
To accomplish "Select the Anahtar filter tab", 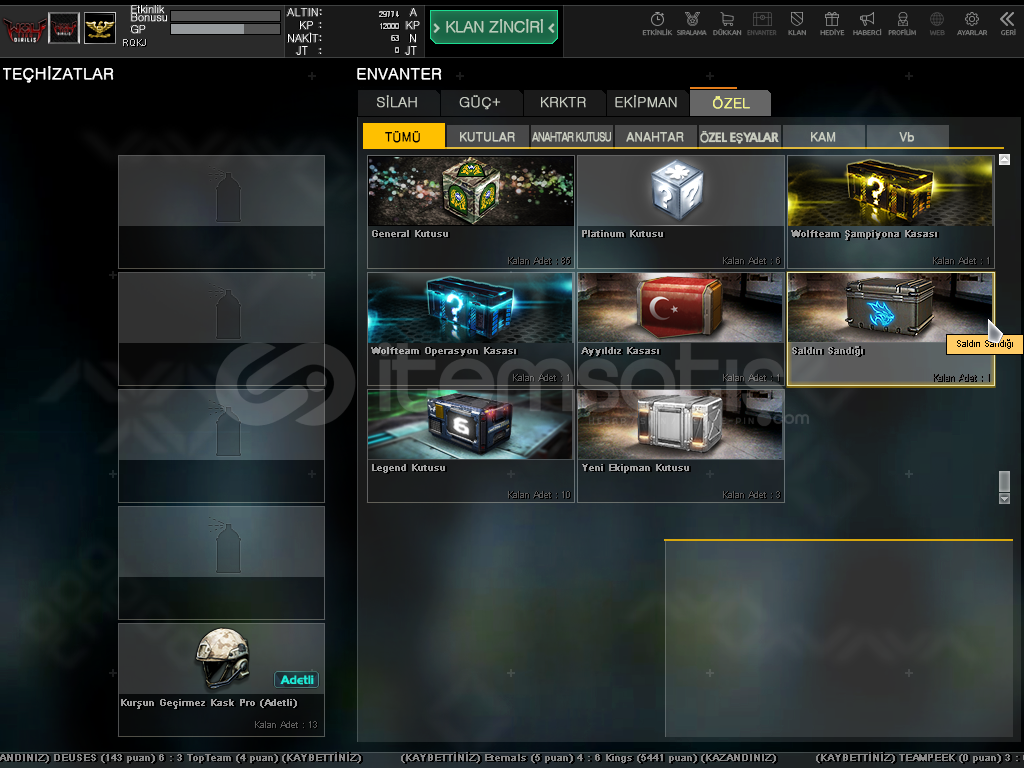I will [655, 136].
